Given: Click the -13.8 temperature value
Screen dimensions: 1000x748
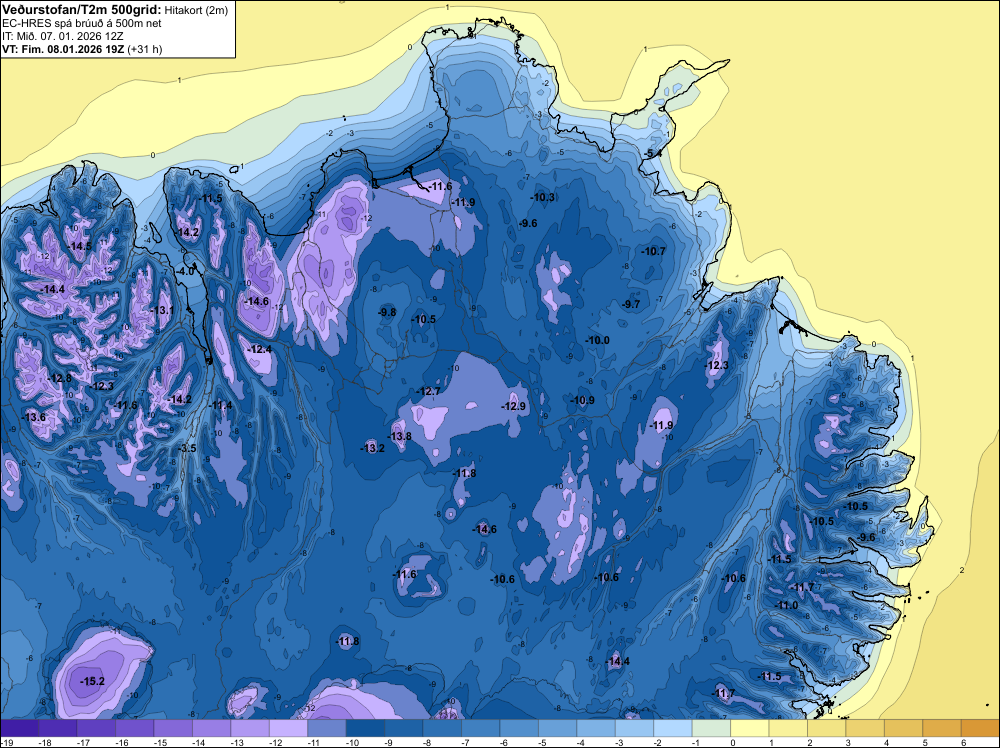Looking at the screenshot, I should [x=399, y=436].
